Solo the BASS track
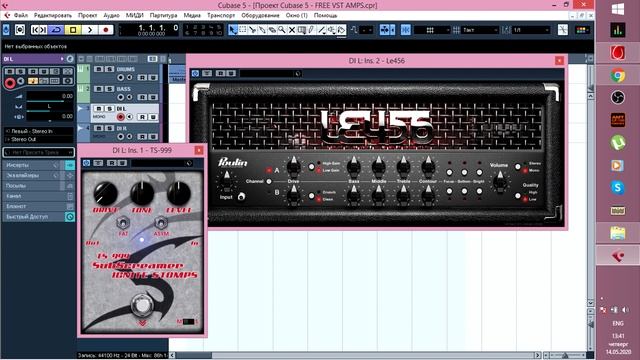The height and width of the screenshot is (360, 640). [x=109, y=89]
